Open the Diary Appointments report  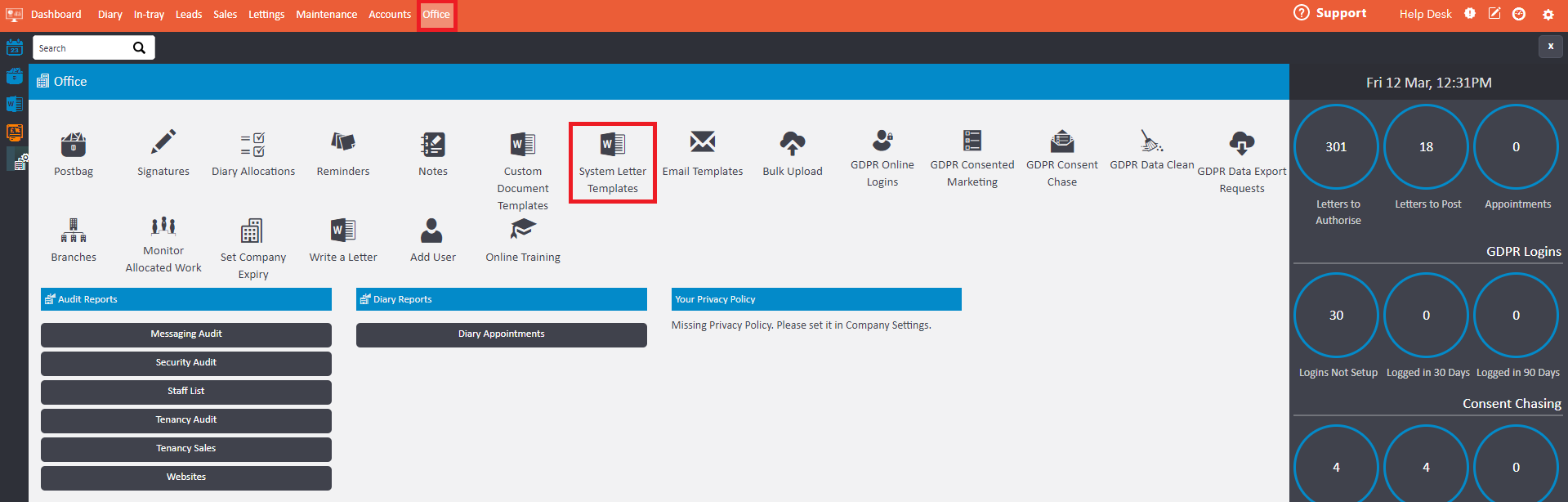(501, 334)
